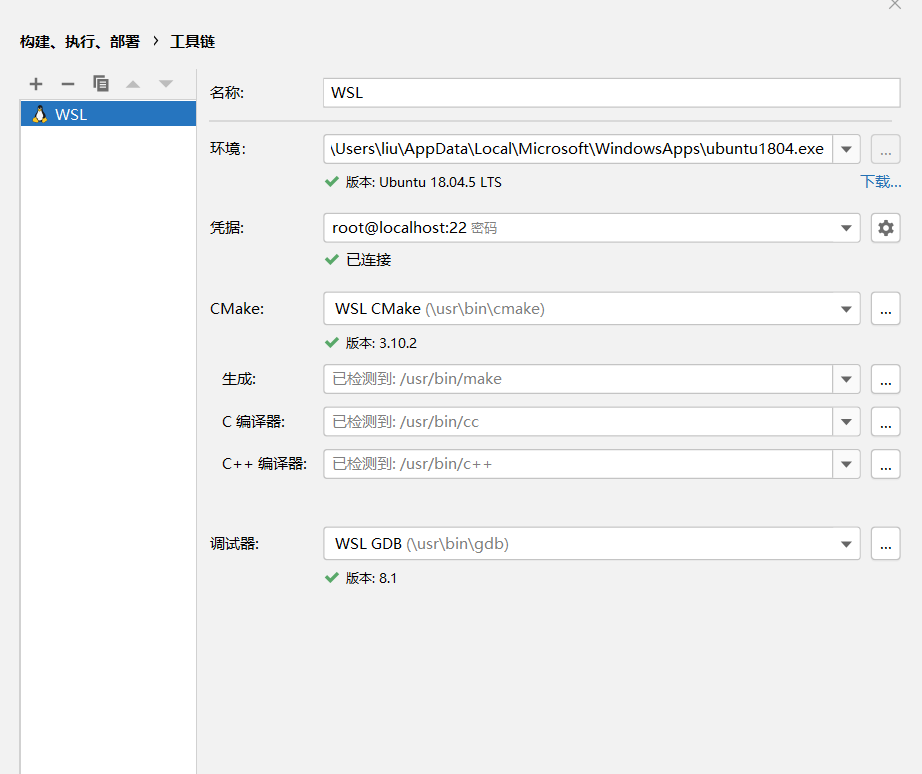The width and height of the screenshot is (922, 774).
Task: Expand the environment path dropdown
Action: pyautogui.click(x=846, y=149)
